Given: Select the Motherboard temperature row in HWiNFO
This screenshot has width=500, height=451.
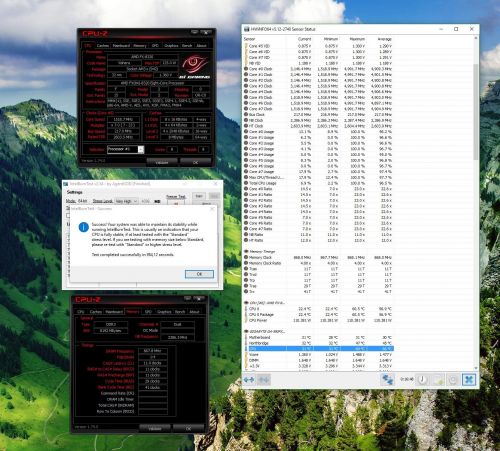Looking at the screenshot, I should point(318,337).
